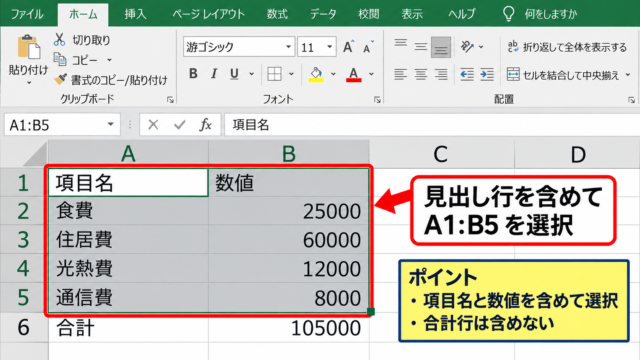Viewport: 640px width, 360px height.
Task: Switch to the データ tab
Action: click(323, 14)
